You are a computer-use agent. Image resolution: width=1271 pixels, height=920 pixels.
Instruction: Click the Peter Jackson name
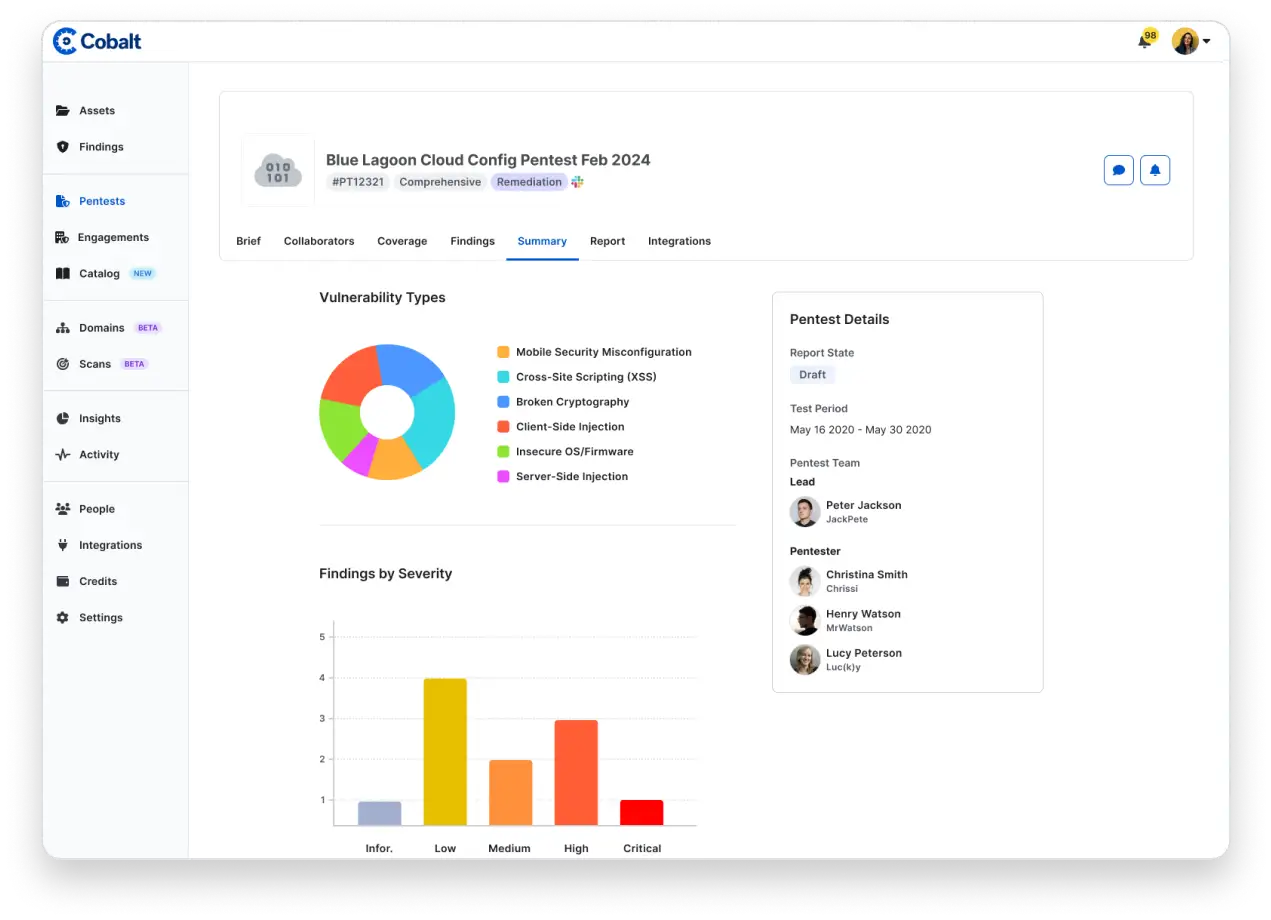[x=864, y=505]
